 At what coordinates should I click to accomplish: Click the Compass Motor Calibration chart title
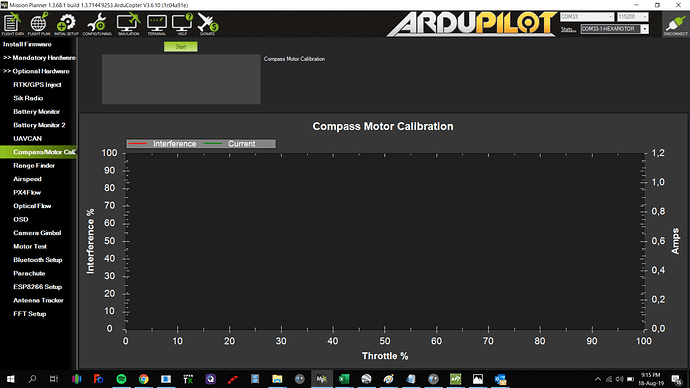click(x=383, y=126)
